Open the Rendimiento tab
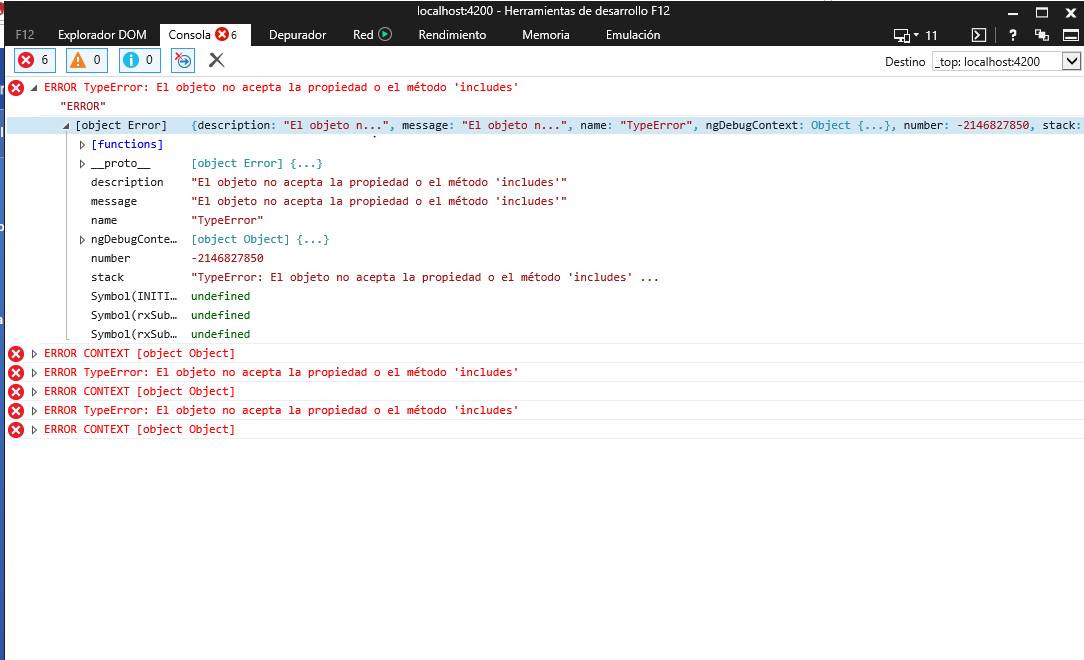The width and height of the screenshot is (1084, 660). (x=452, y=35)
